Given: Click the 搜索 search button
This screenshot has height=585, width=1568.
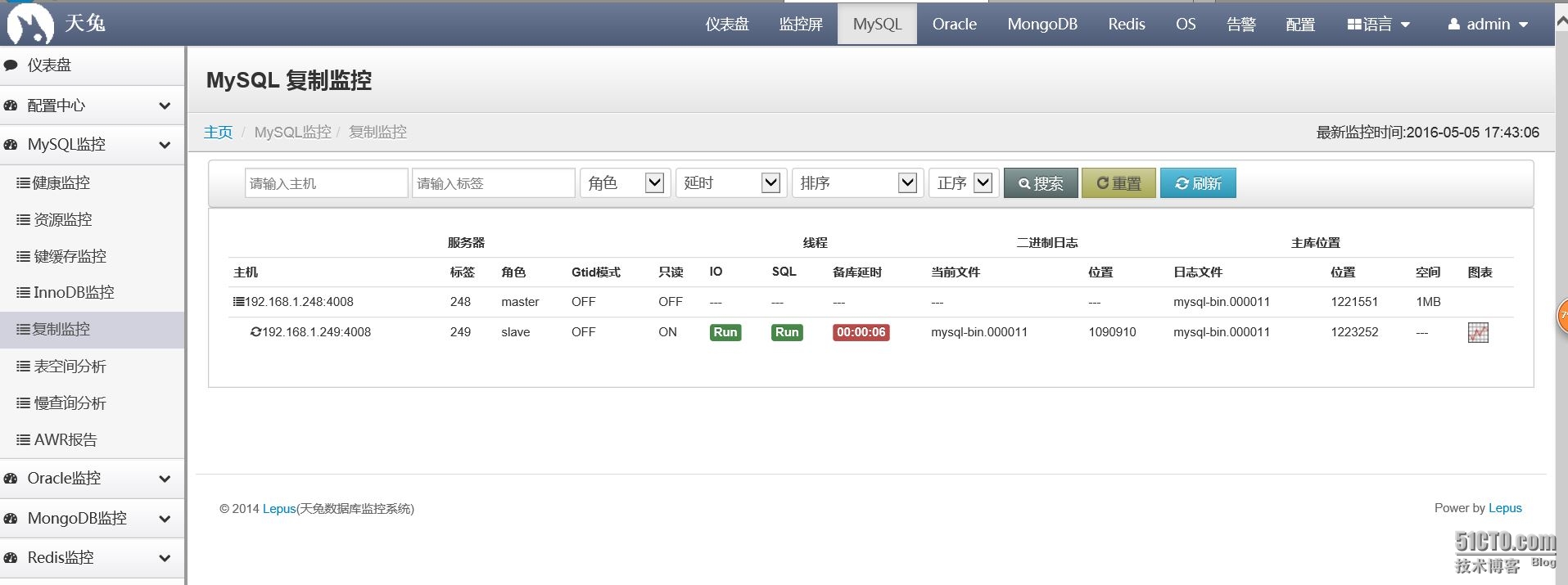Looking at the screenshot, I should click(x=1041, y=183).
